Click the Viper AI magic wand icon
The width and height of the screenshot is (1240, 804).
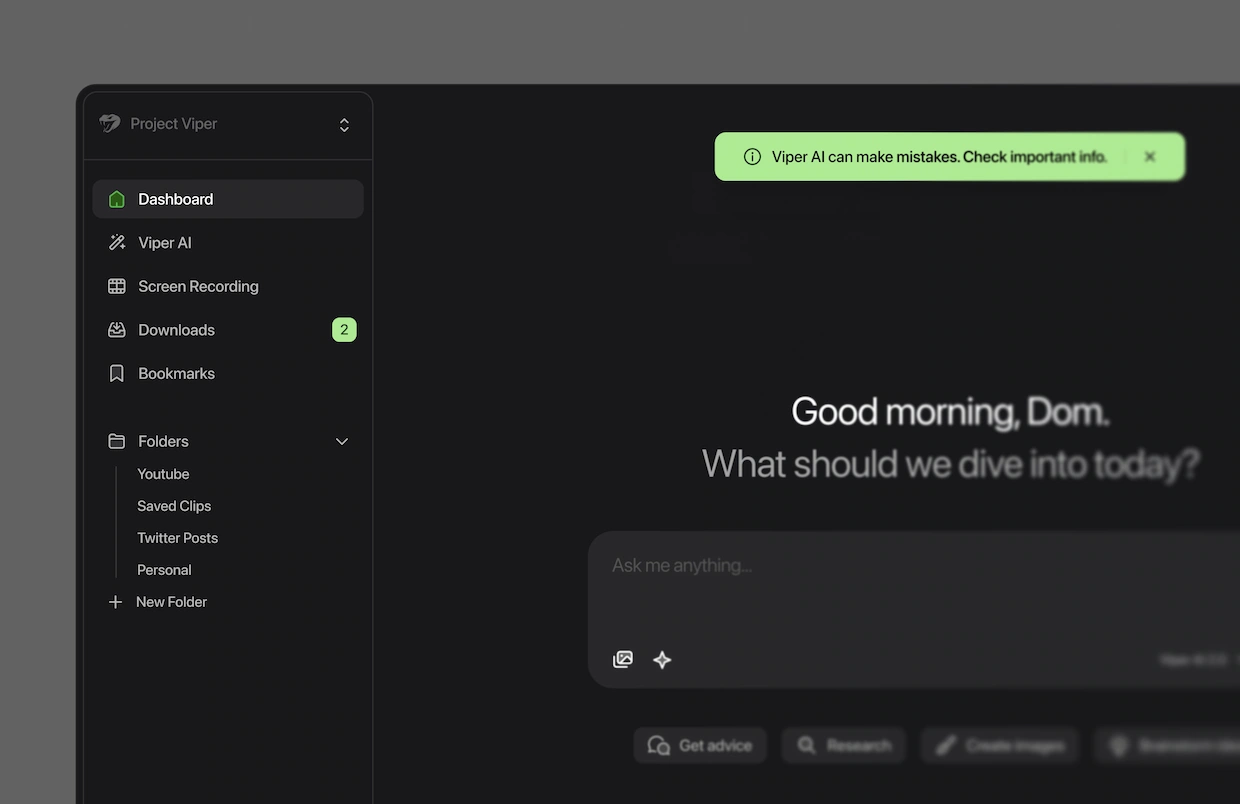117,243
